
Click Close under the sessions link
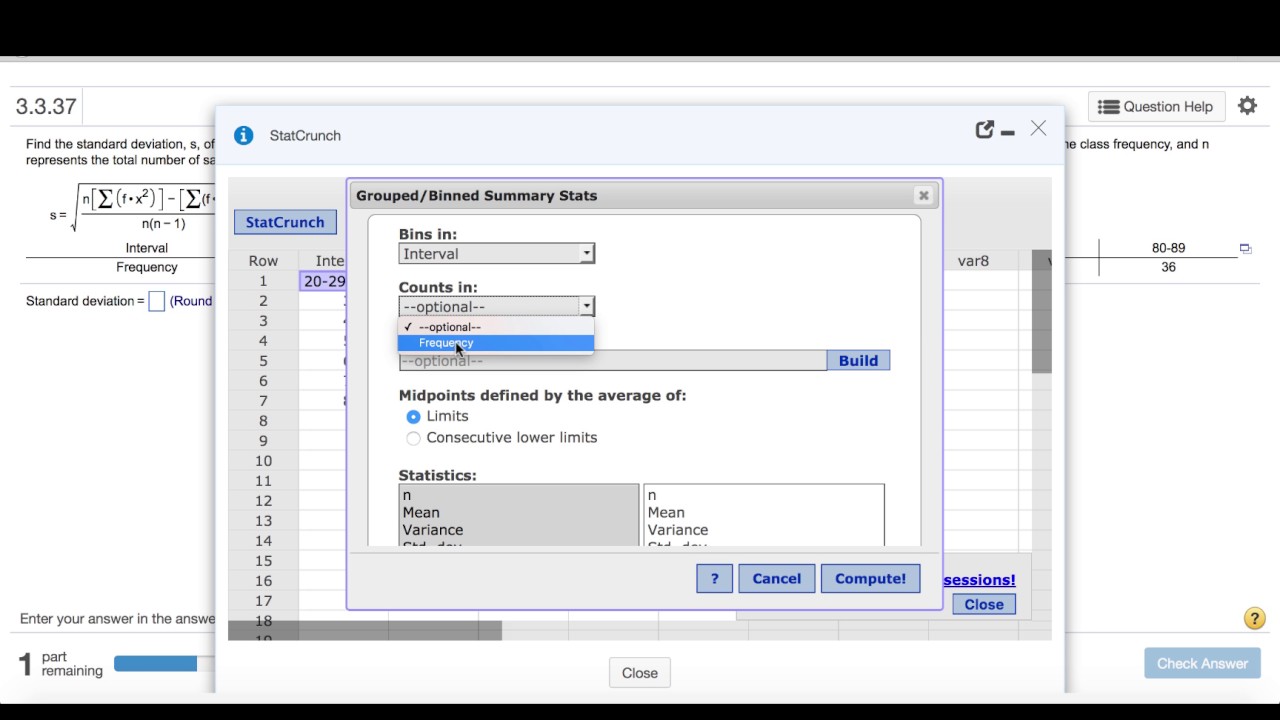click(984, 604)
